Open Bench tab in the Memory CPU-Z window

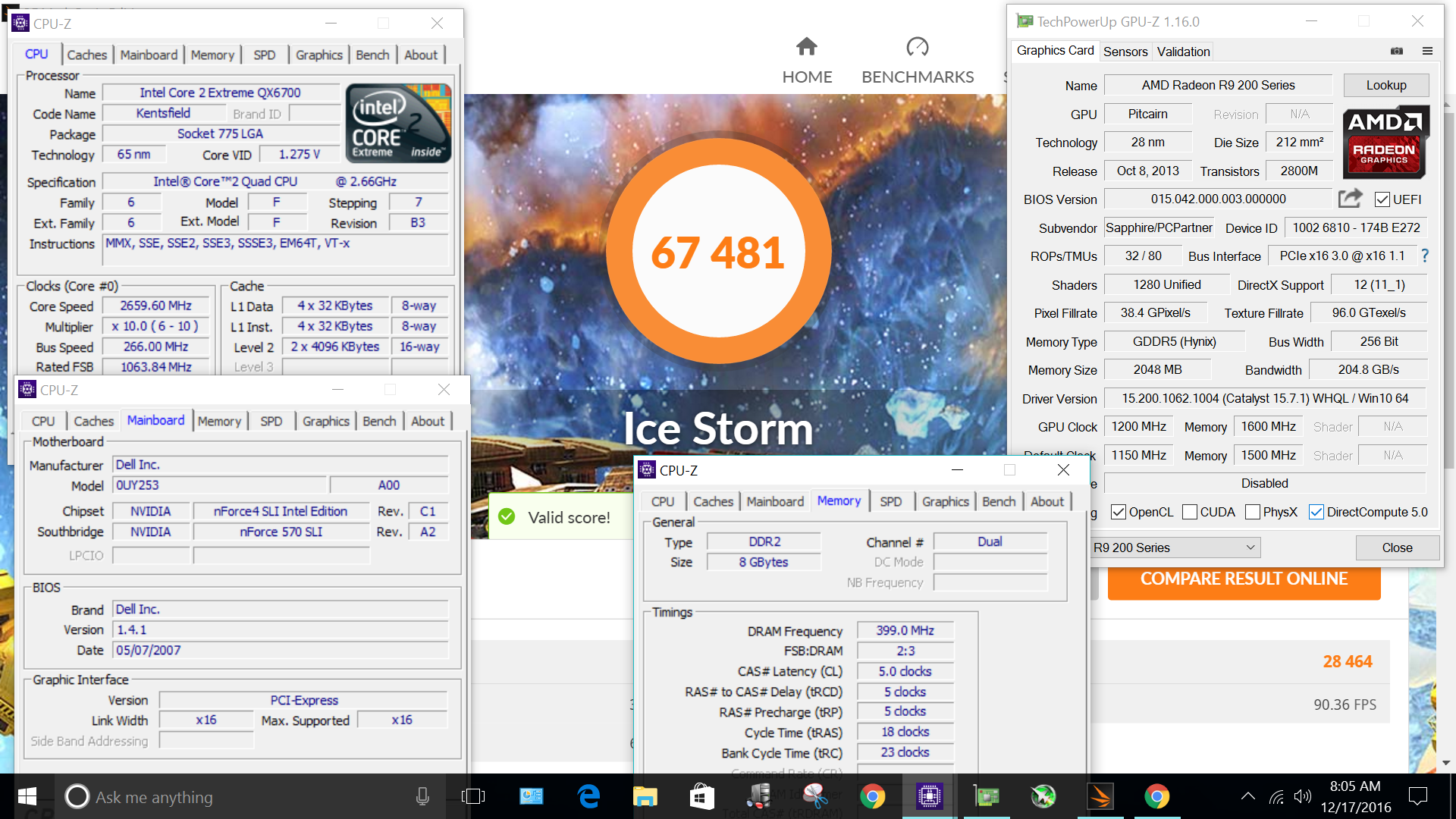pos(998,501)
